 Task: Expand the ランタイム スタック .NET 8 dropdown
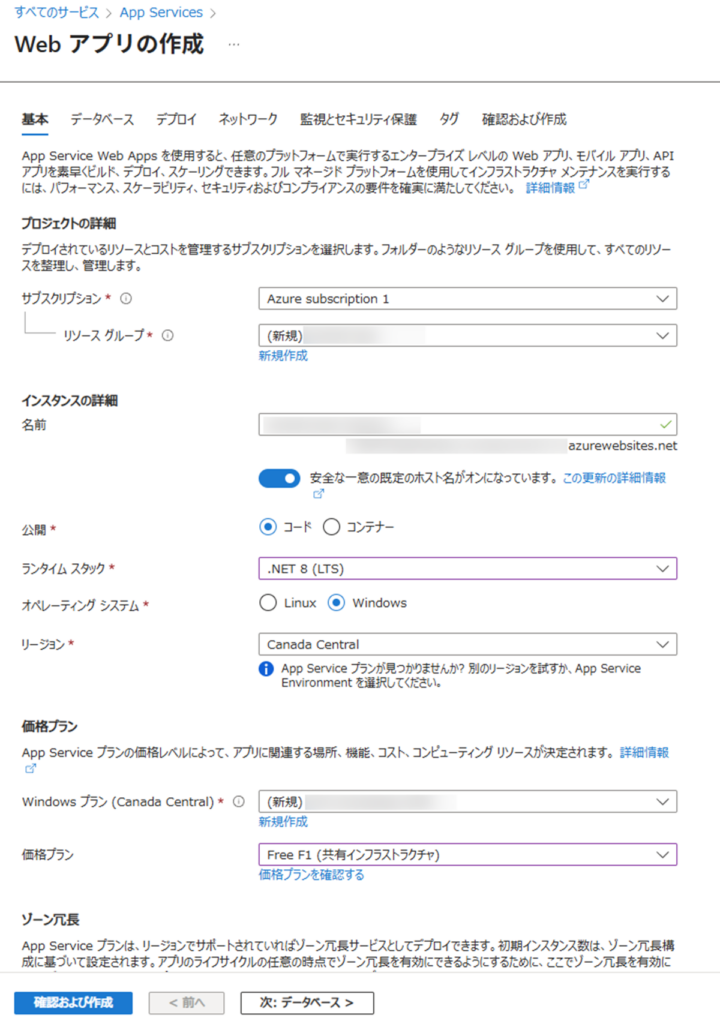click(x=467, y=568)
